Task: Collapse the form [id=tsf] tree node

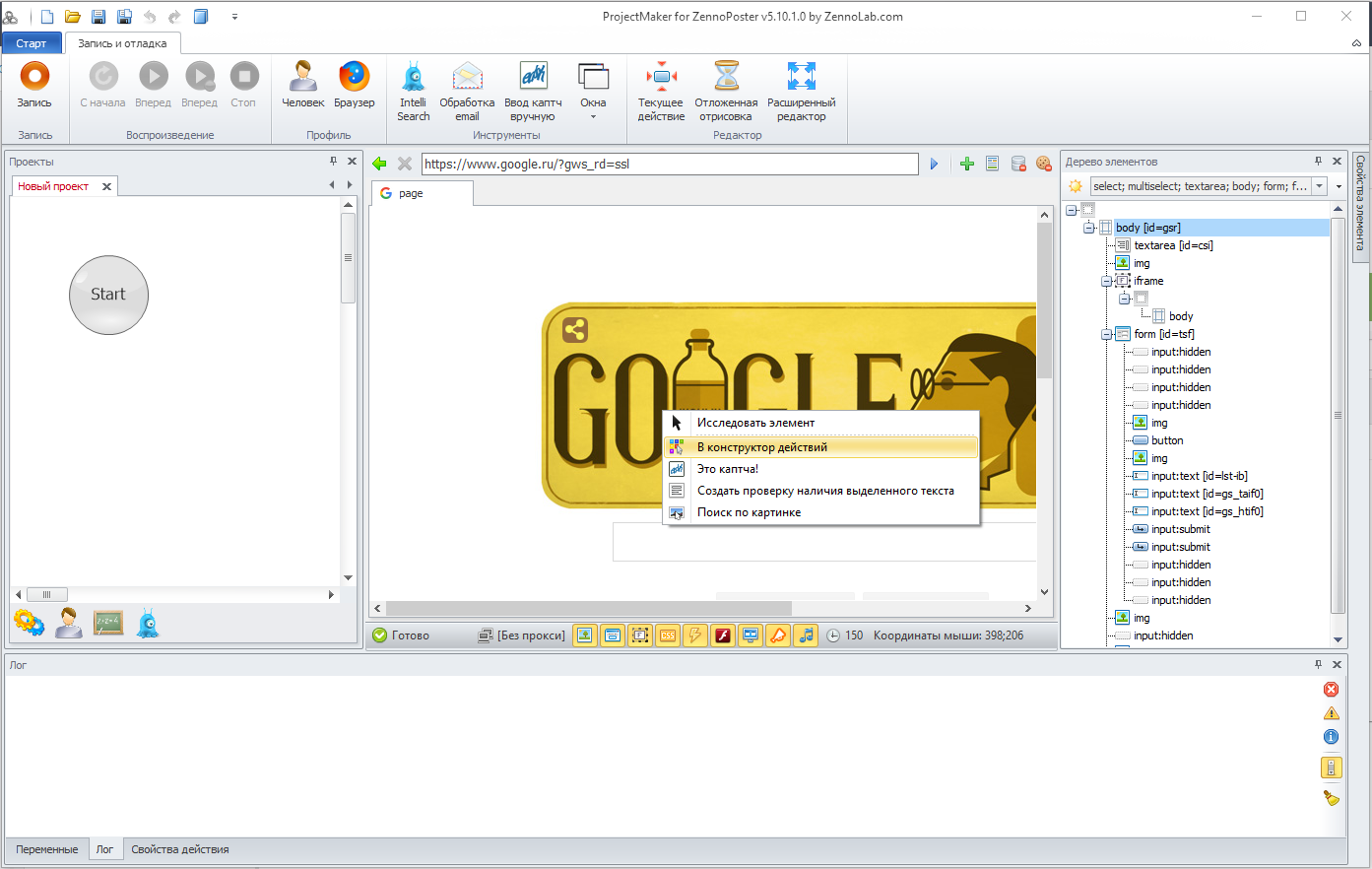Action: [1107, 334]
